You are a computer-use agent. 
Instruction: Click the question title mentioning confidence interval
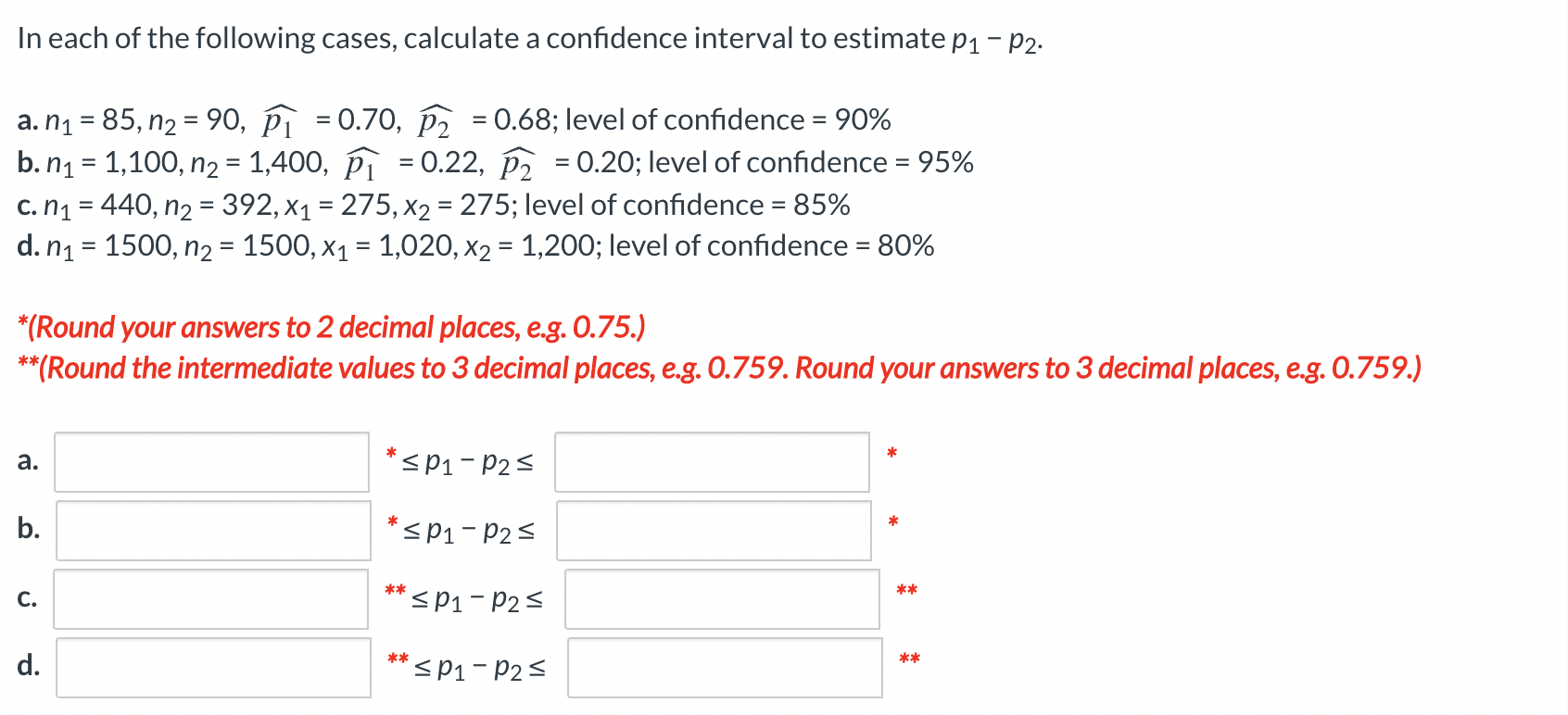pyautogui.click(x=528, y=38)
